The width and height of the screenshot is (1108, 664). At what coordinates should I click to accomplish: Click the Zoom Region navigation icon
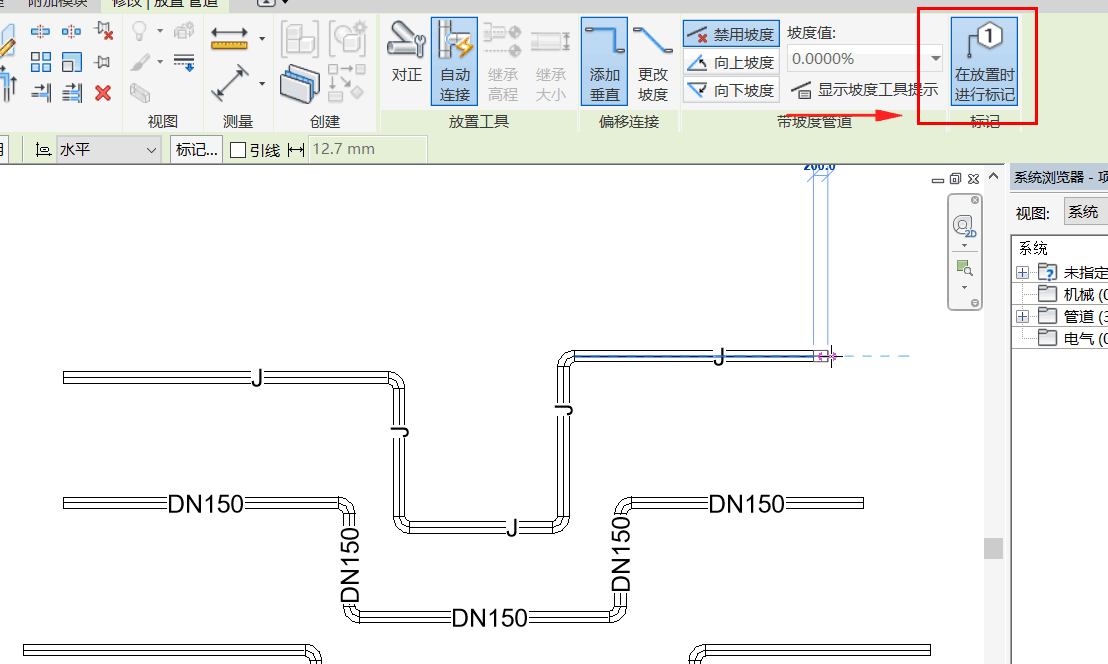coord(965,268)
